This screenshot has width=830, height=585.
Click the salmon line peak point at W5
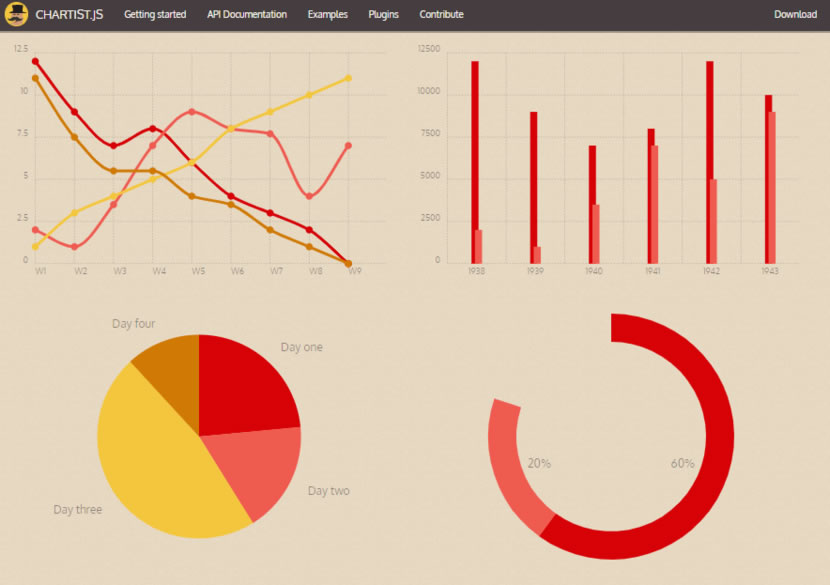tap(192, 112)
